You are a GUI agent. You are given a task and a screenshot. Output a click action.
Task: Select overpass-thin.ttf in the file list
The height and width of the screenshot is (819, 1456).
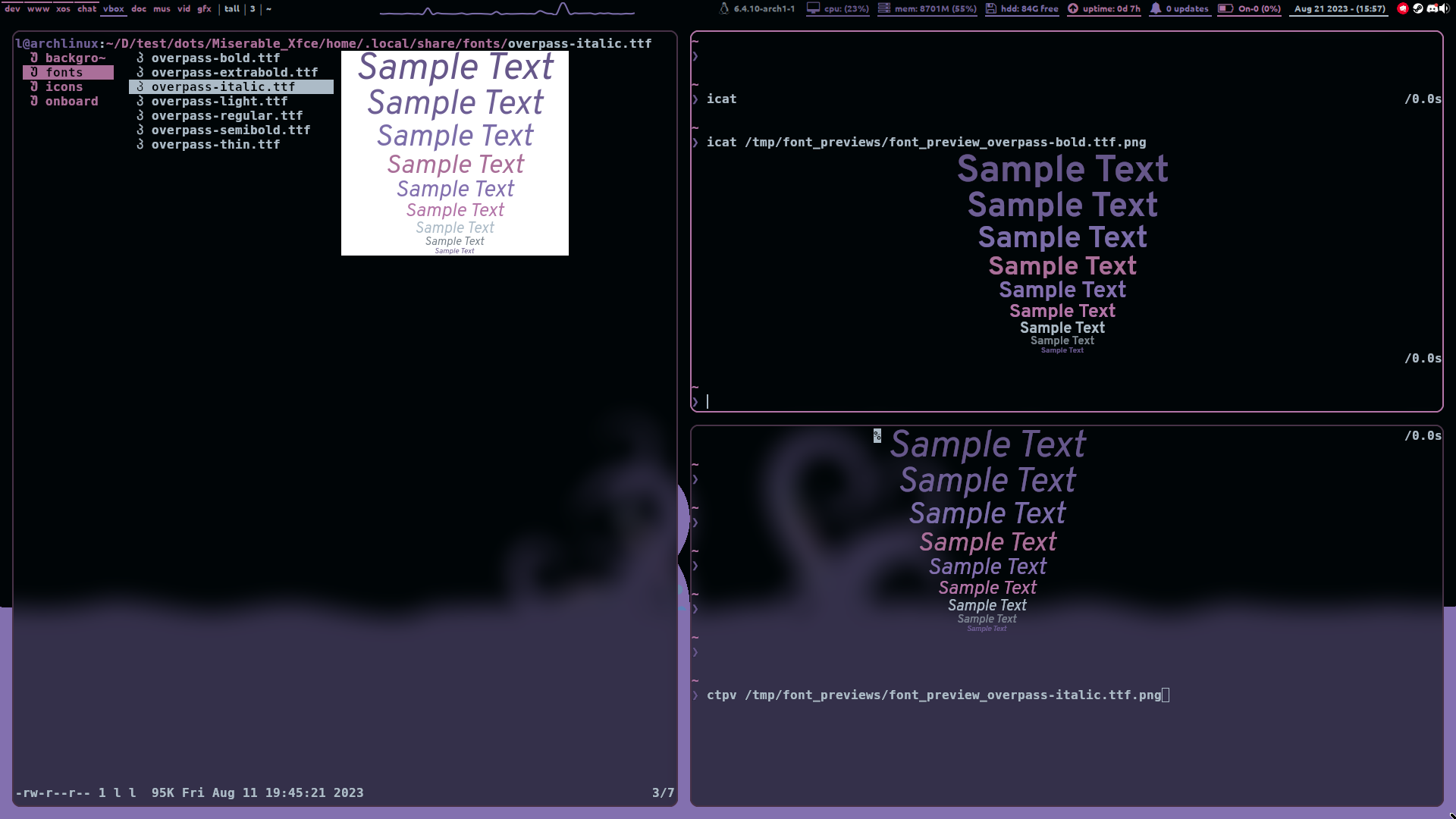pyautogui.click(x=215, y=144)
